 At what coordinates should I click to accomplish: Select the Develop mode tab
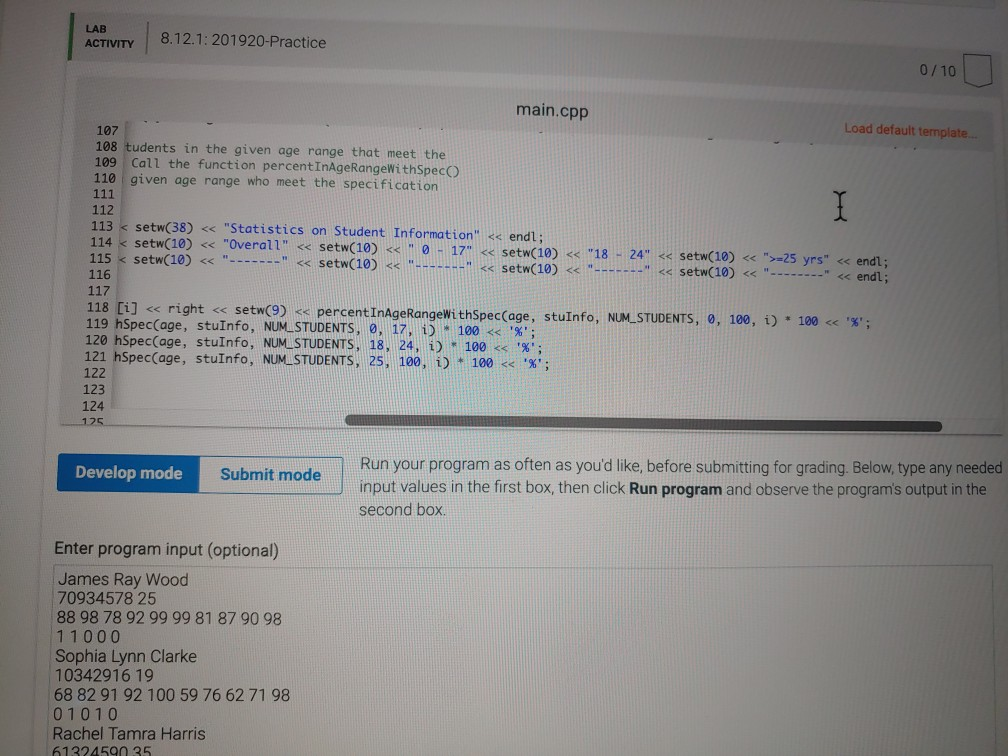[128, 475]
